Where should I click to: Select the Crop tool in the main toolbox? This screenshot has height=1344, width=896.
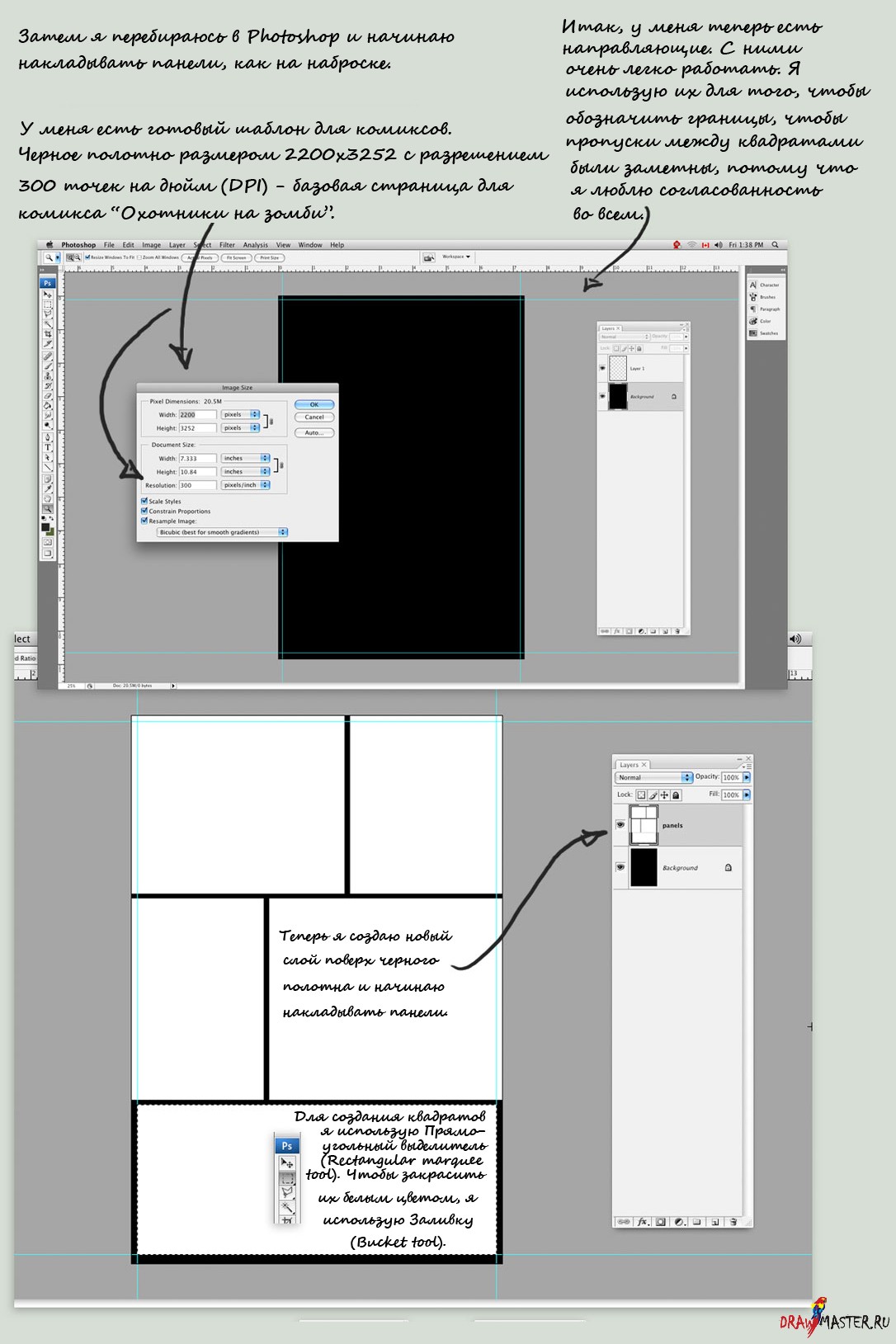click(48, 334)
